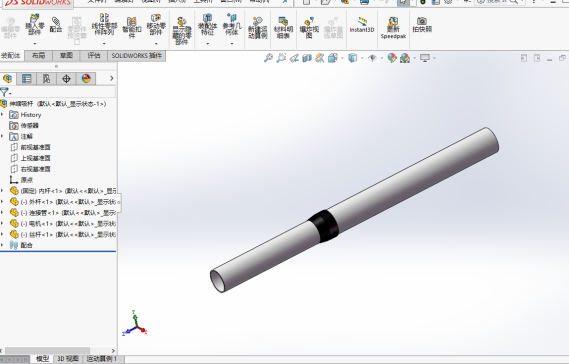Expand the (-) 外杆<1> component
The height and width of the screenshot is (364, 569).
point(2,201)
